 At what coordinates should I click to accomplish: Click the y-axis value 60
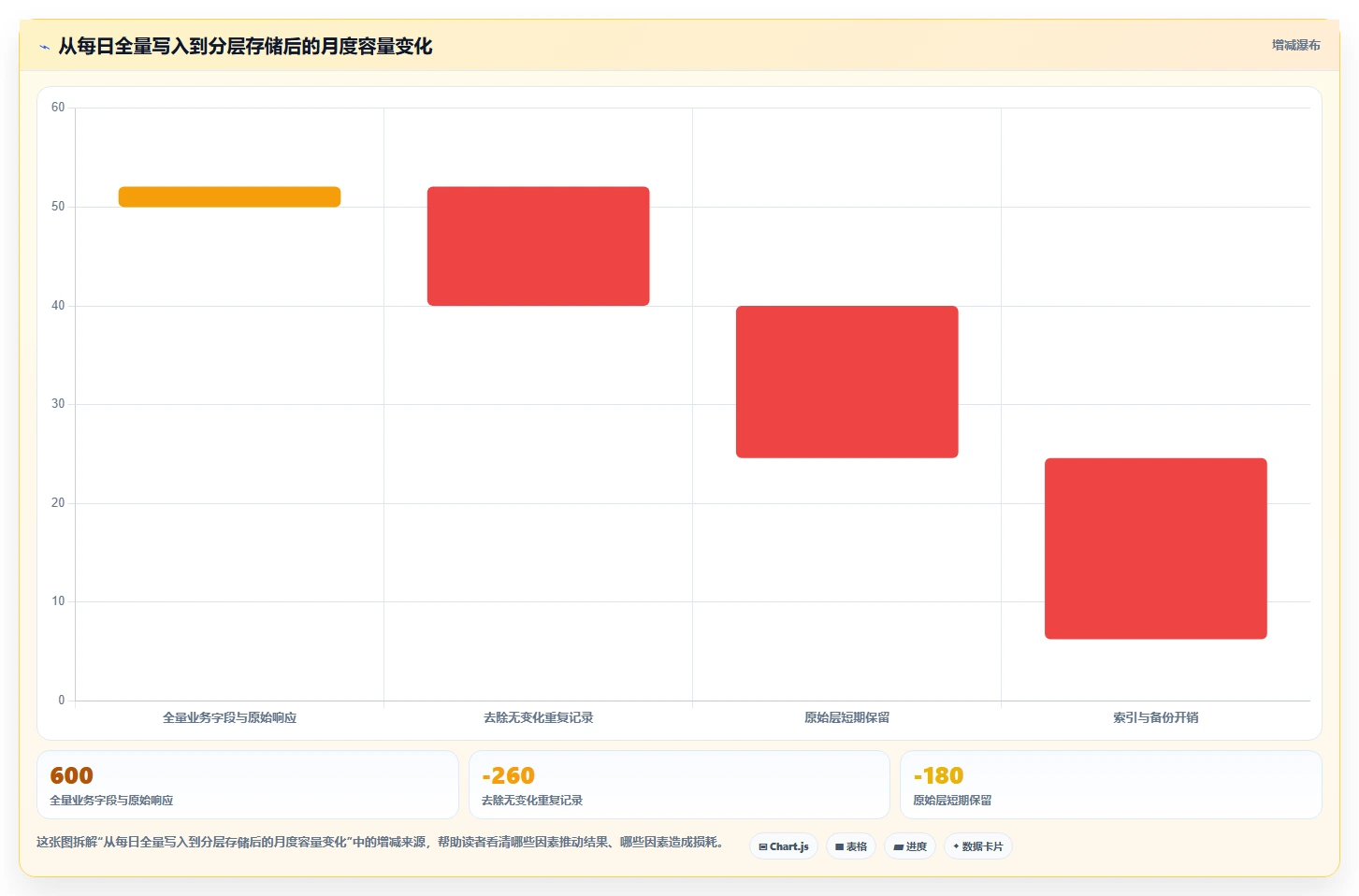(58, 108)
